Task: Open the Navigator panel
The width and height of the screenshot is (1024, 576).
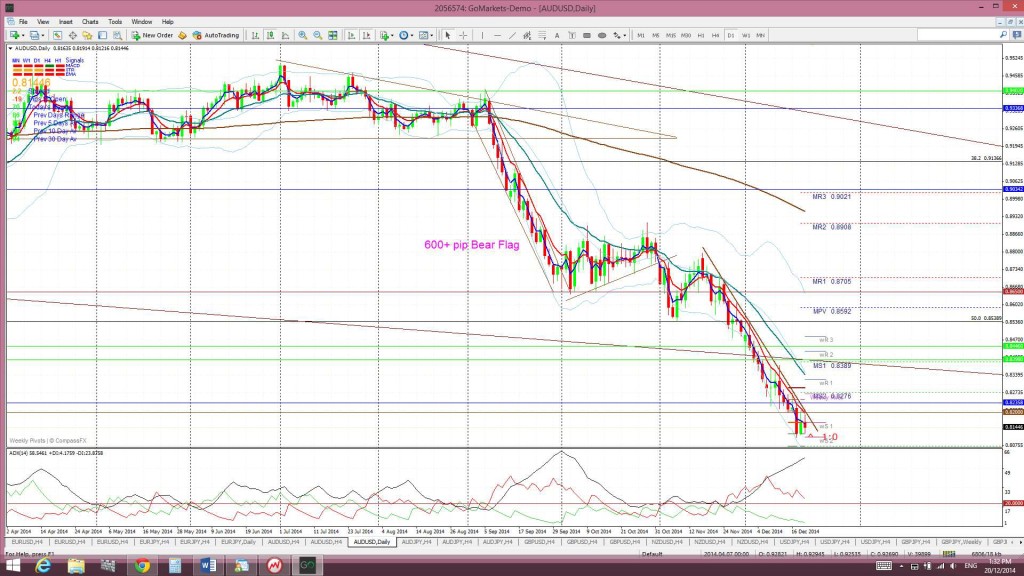Action: tap(88, 35)
